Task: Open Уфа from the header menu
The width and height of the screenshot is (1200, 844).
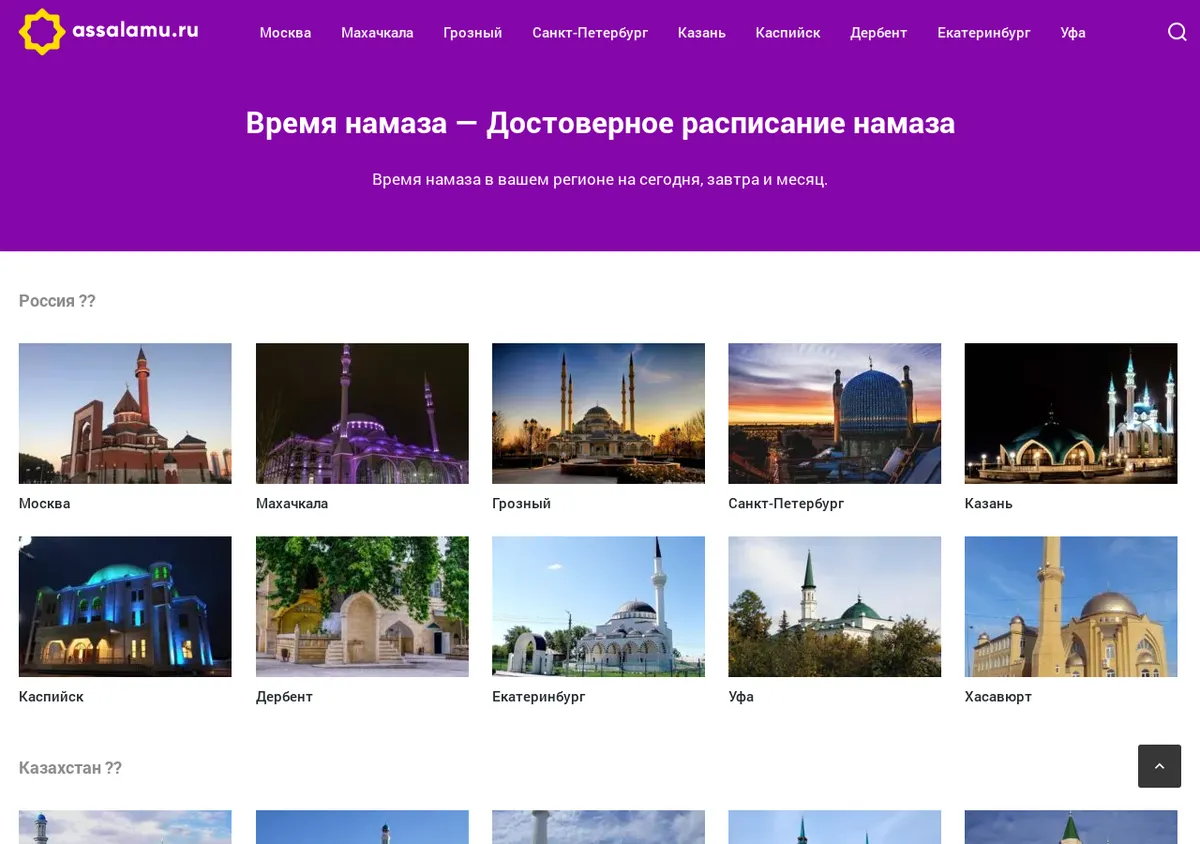Action: 1073,33
